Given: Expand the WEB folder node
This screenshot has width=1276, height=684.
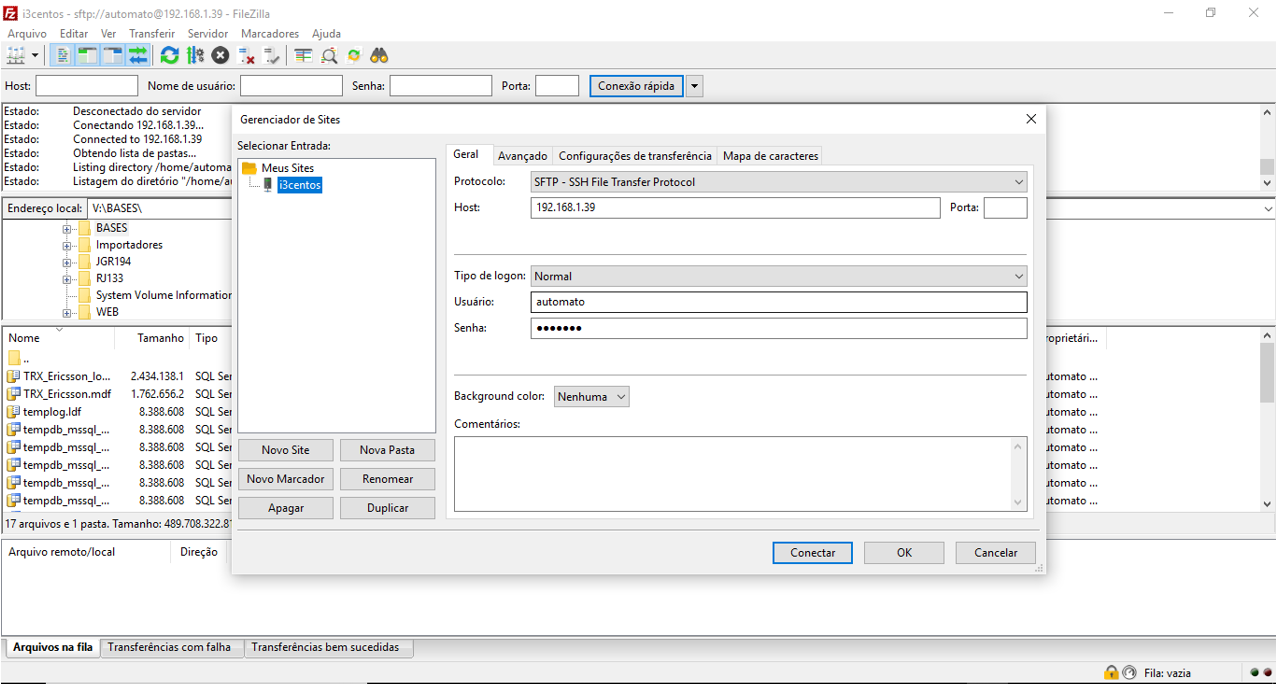Looking at the screenshot, I should tap(67, 313).
